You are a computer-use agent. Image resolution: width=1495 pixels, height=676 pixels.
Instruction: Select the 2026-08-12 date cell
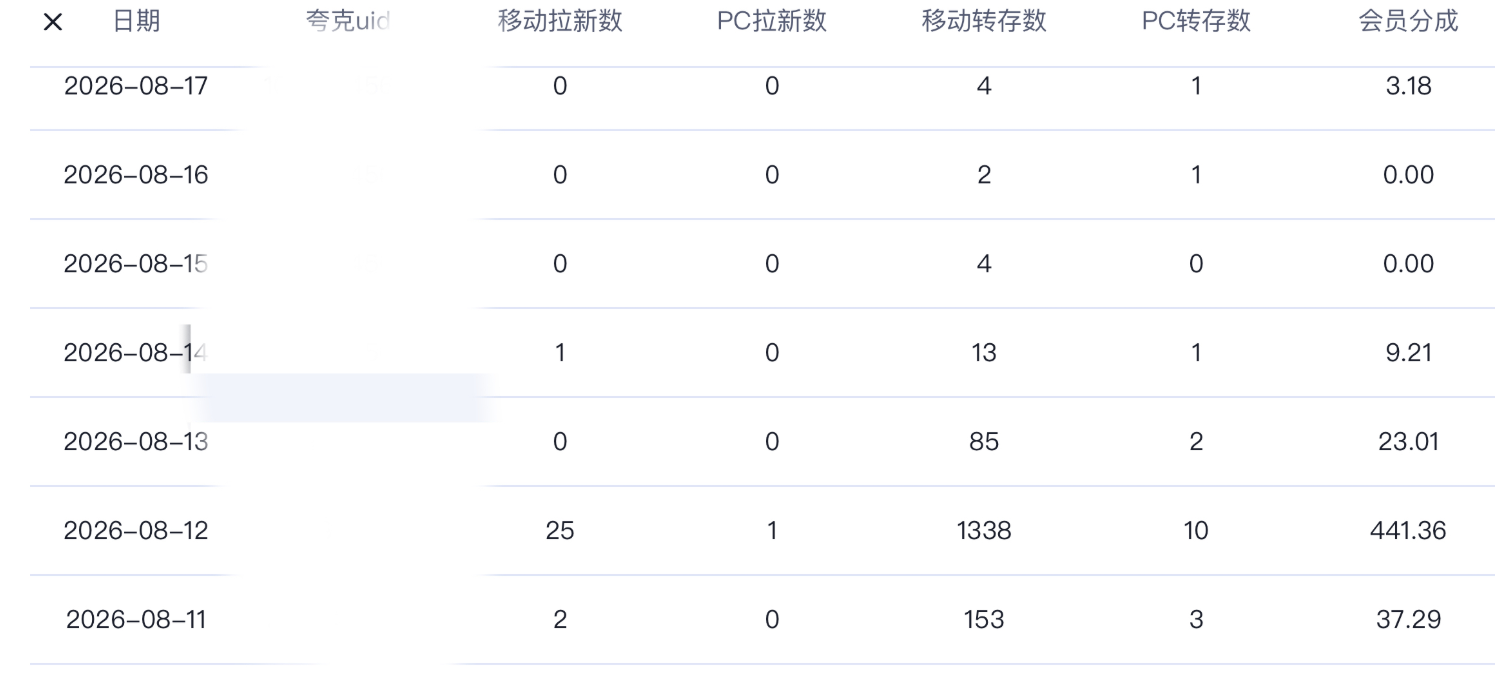click(136, 531)
